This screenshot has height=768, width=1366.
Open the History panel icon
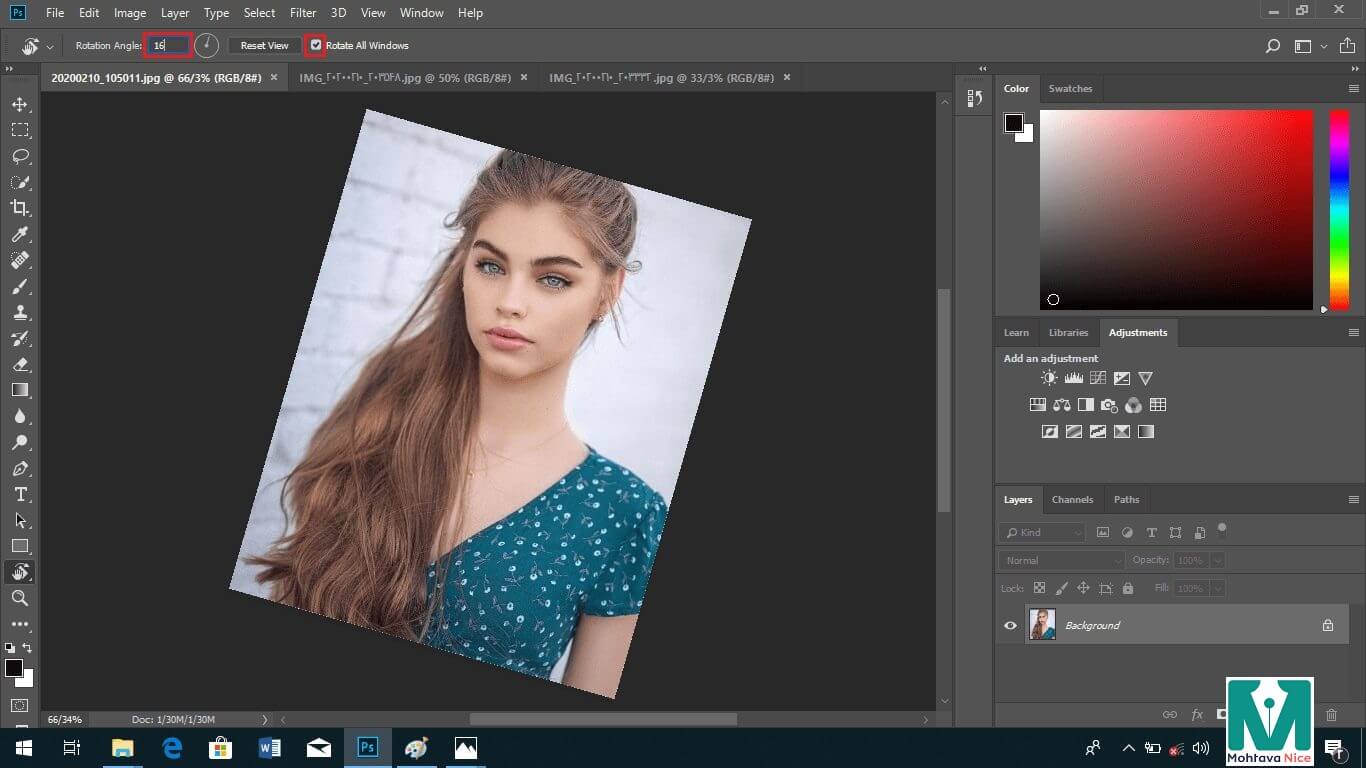[x=975, y=98]
